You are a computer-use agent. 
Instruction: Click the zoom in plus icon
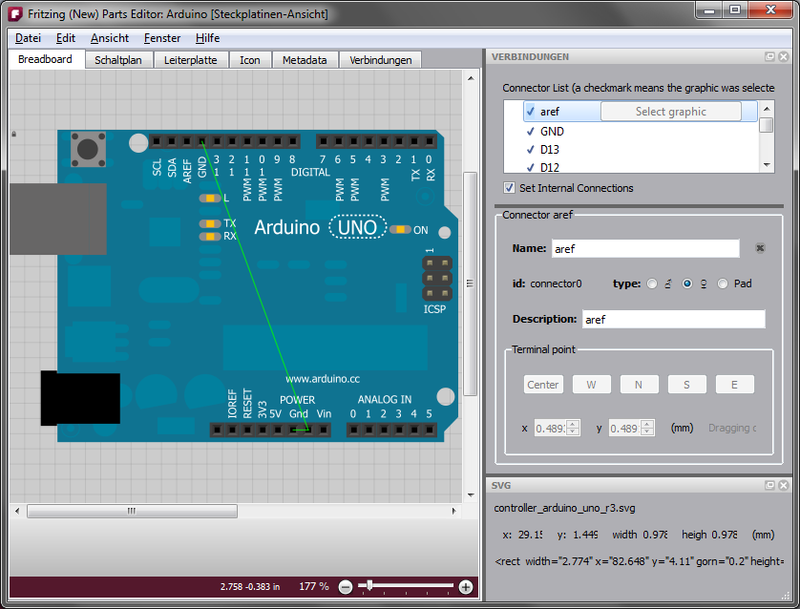[x=465, y=587]
